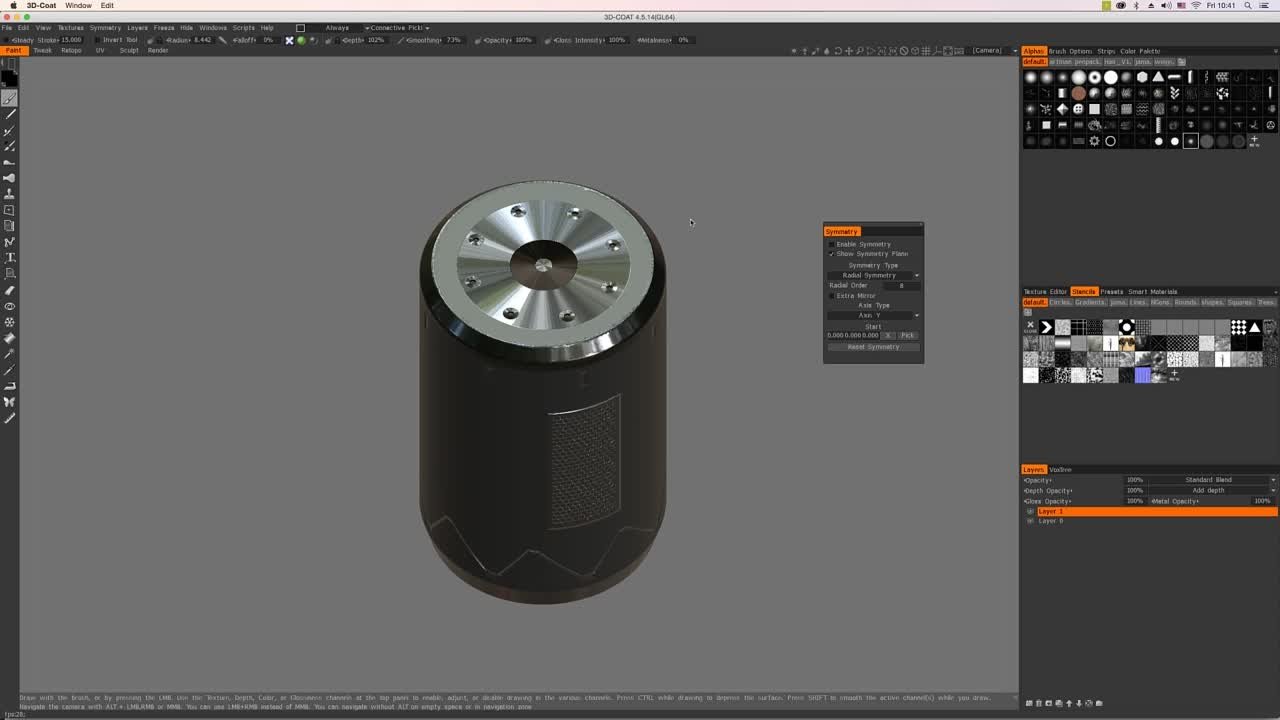Toggle Invert Tool checkbox
The width and height of the screenshot is (1280, 720).
97,40
